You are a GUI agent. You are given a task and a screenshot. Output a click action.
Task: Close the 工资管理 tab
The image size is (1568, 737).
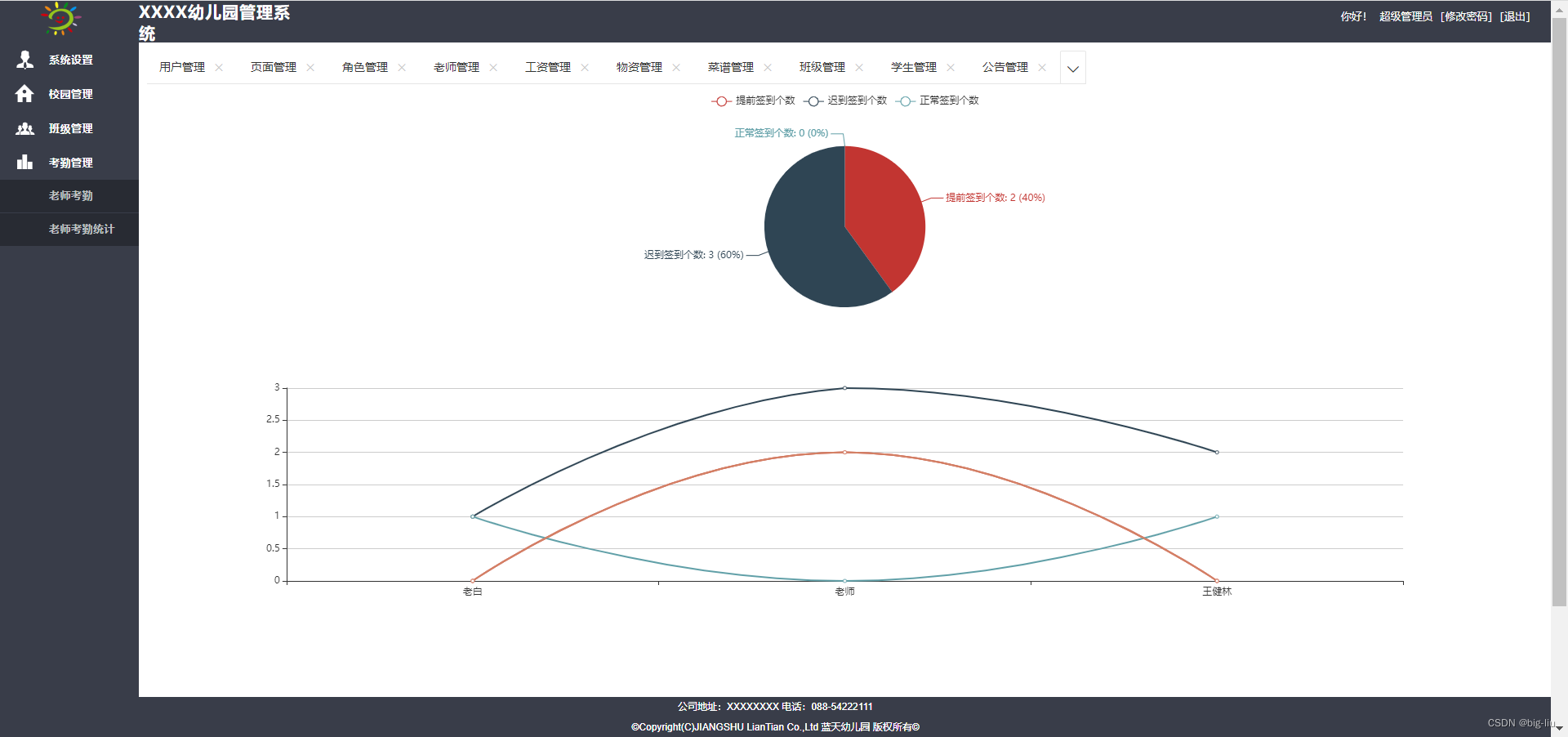pos(585,68)
